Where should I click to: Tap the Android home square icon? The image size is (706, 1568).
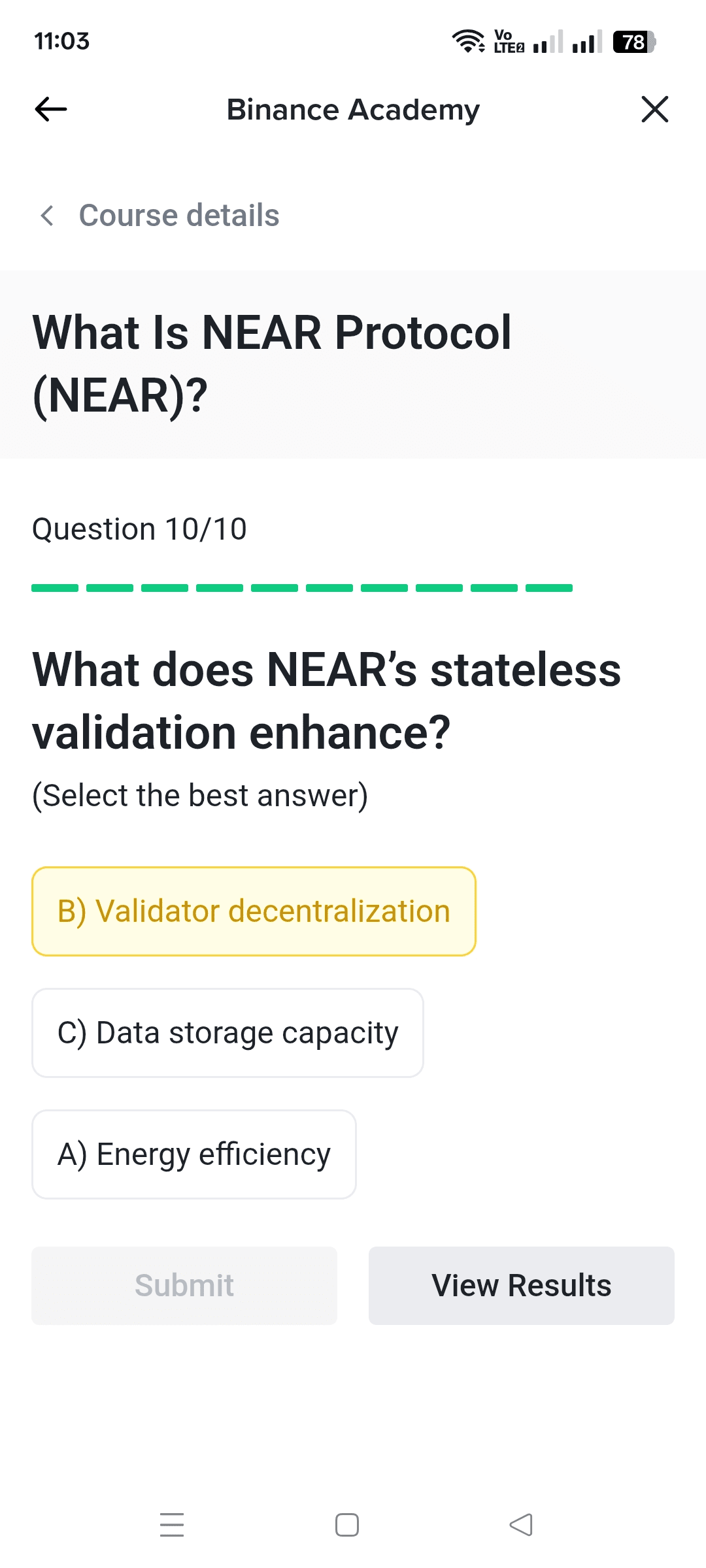pyautogui.click(x=347, y=1525)
